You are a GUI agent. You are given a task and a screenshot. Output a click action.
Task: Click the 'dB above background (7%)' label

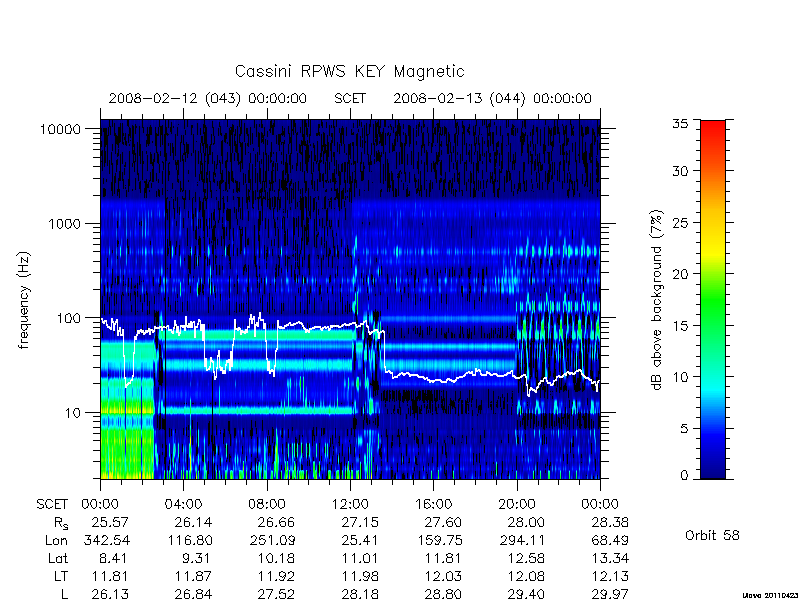(x=657, y=300)
